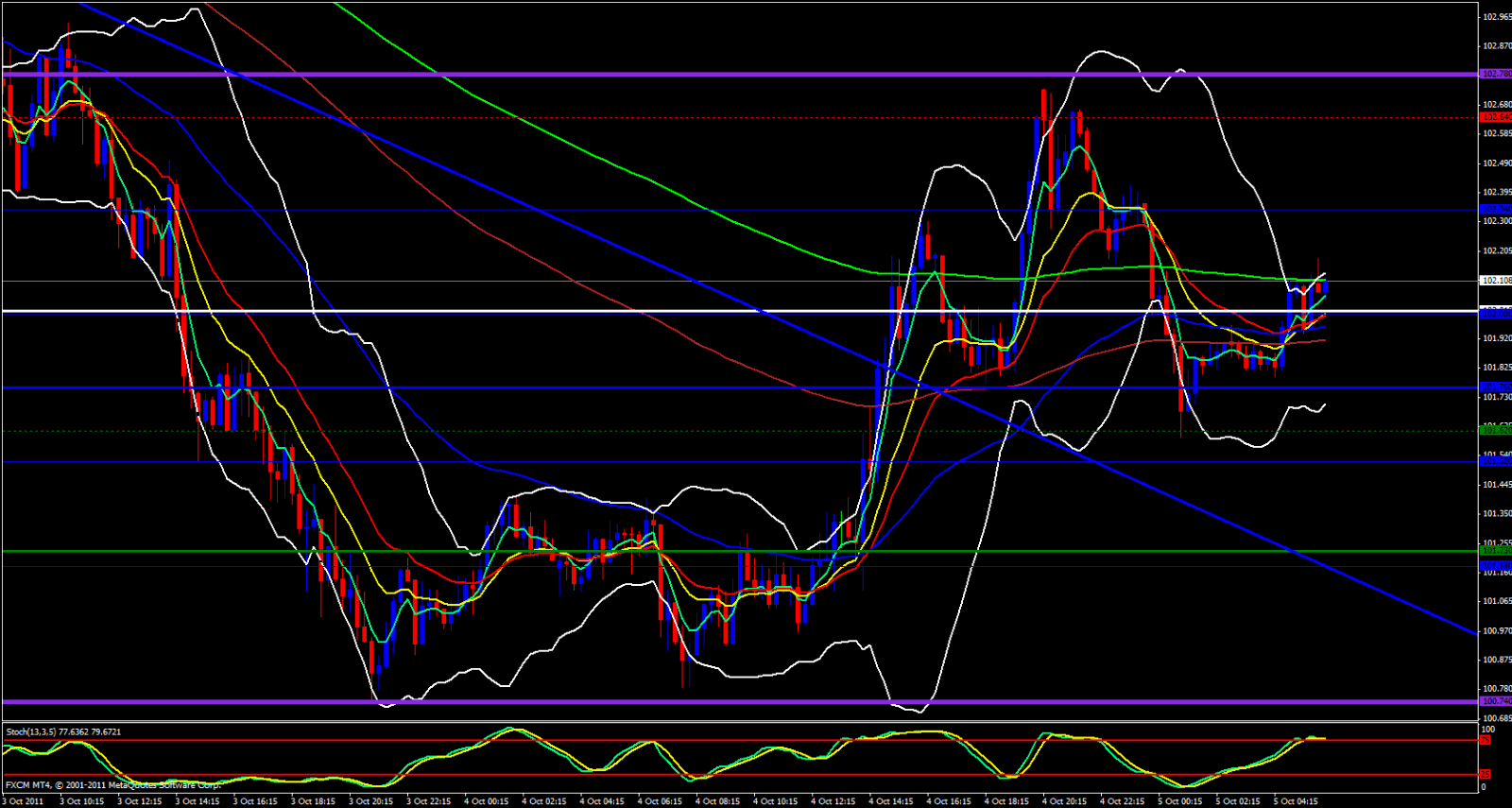This screenshot has width=1512, height=808.
Task: Select the green 101.230 price label
Action: (1494, 551)
